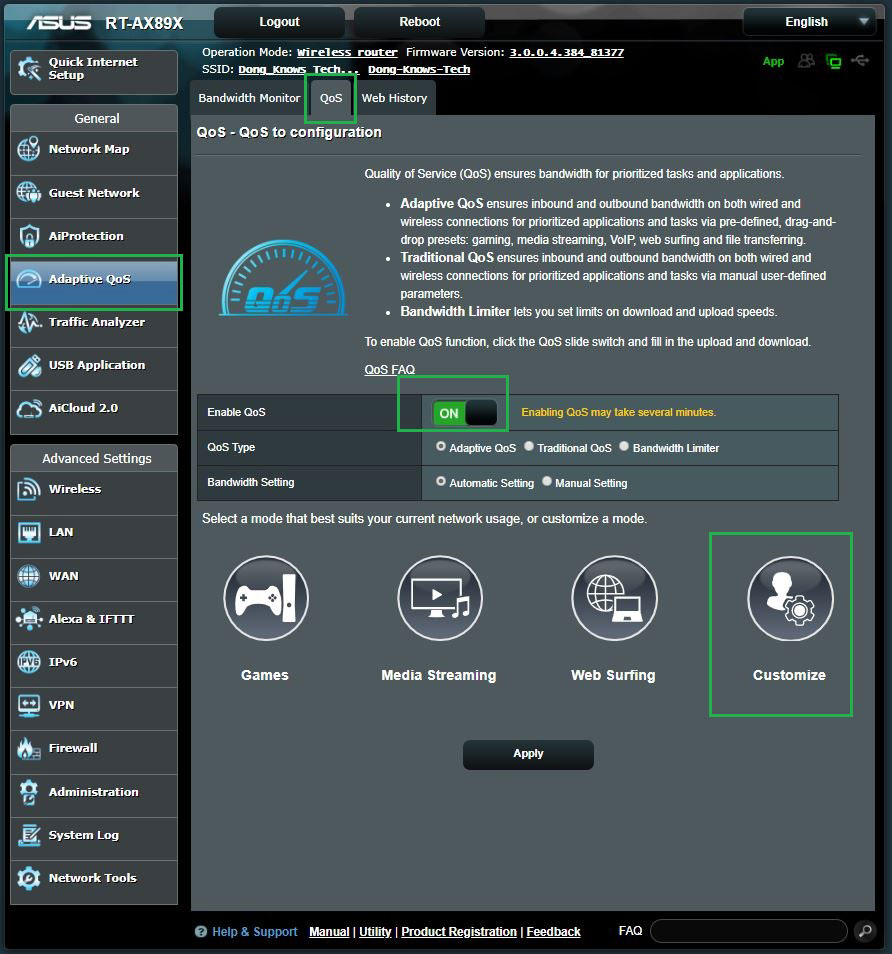Screen dimensions: 892x954
Task: Choose the Media Streaming mode icon
Action: [x=439, y=598]
